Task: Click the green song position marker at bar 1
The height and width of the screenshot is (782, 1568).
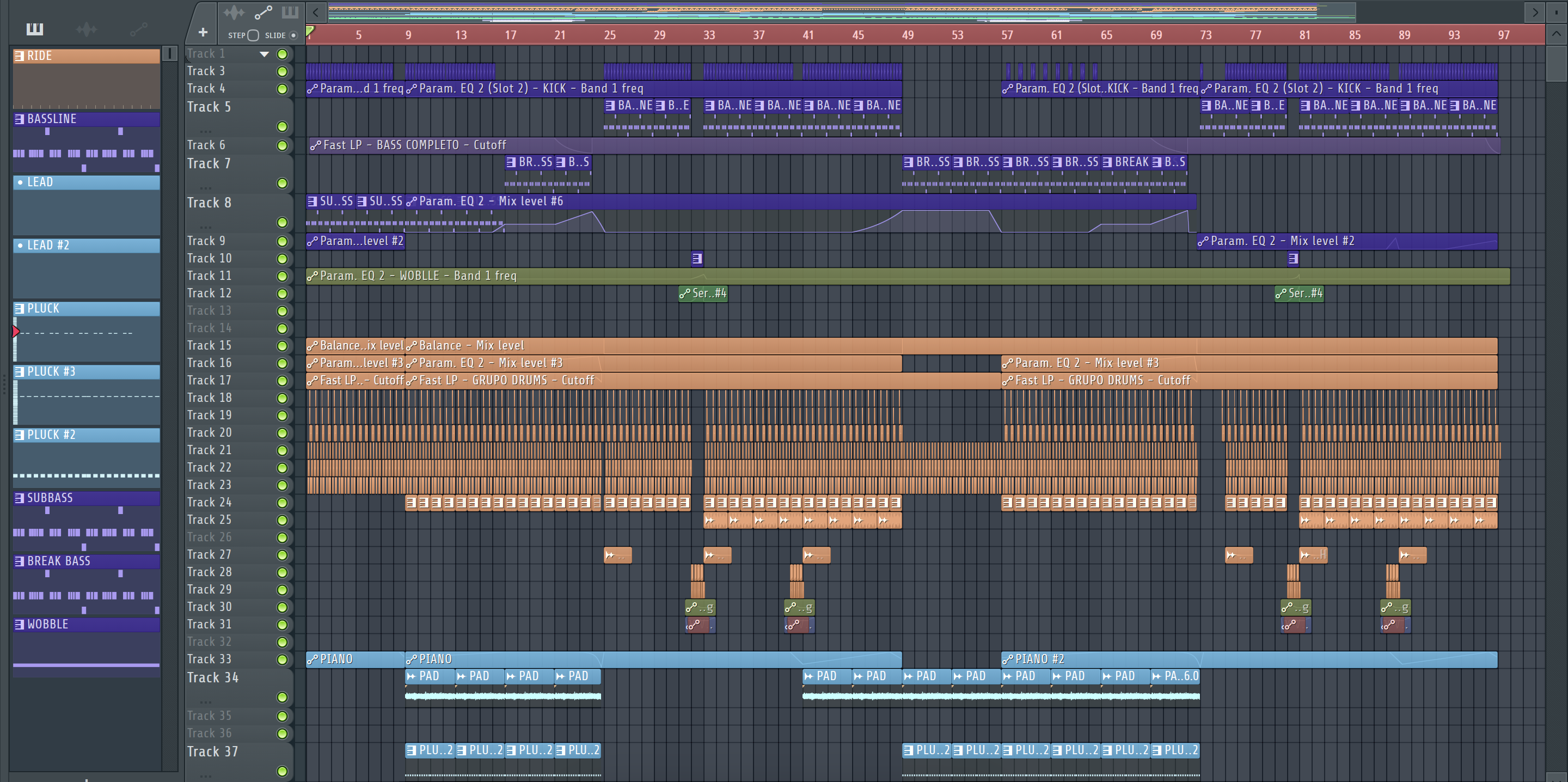Action: [x=310, y=30]
